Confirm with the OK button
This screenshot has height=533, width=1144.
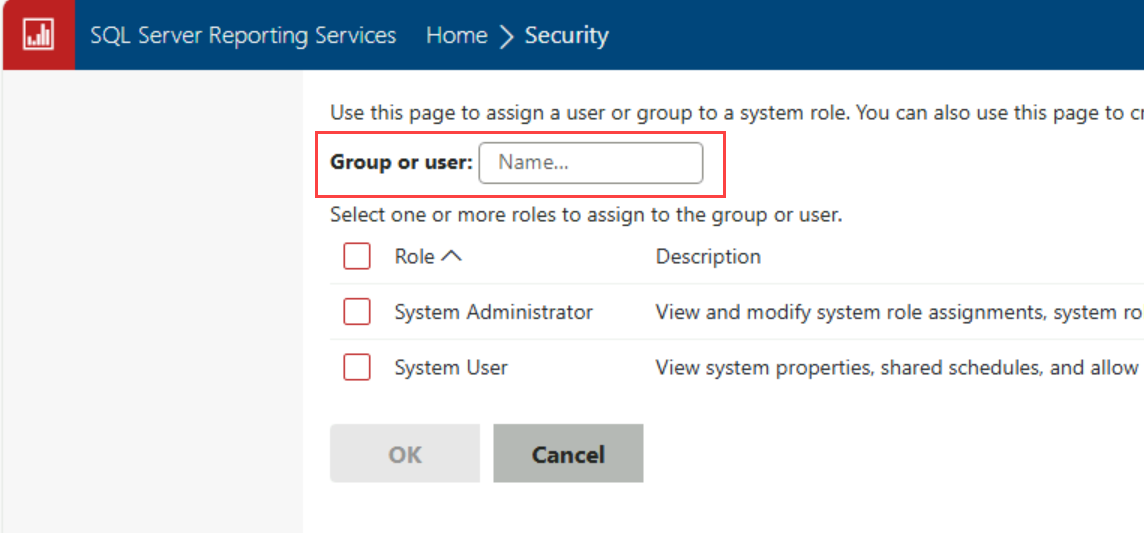pos(405,454)
